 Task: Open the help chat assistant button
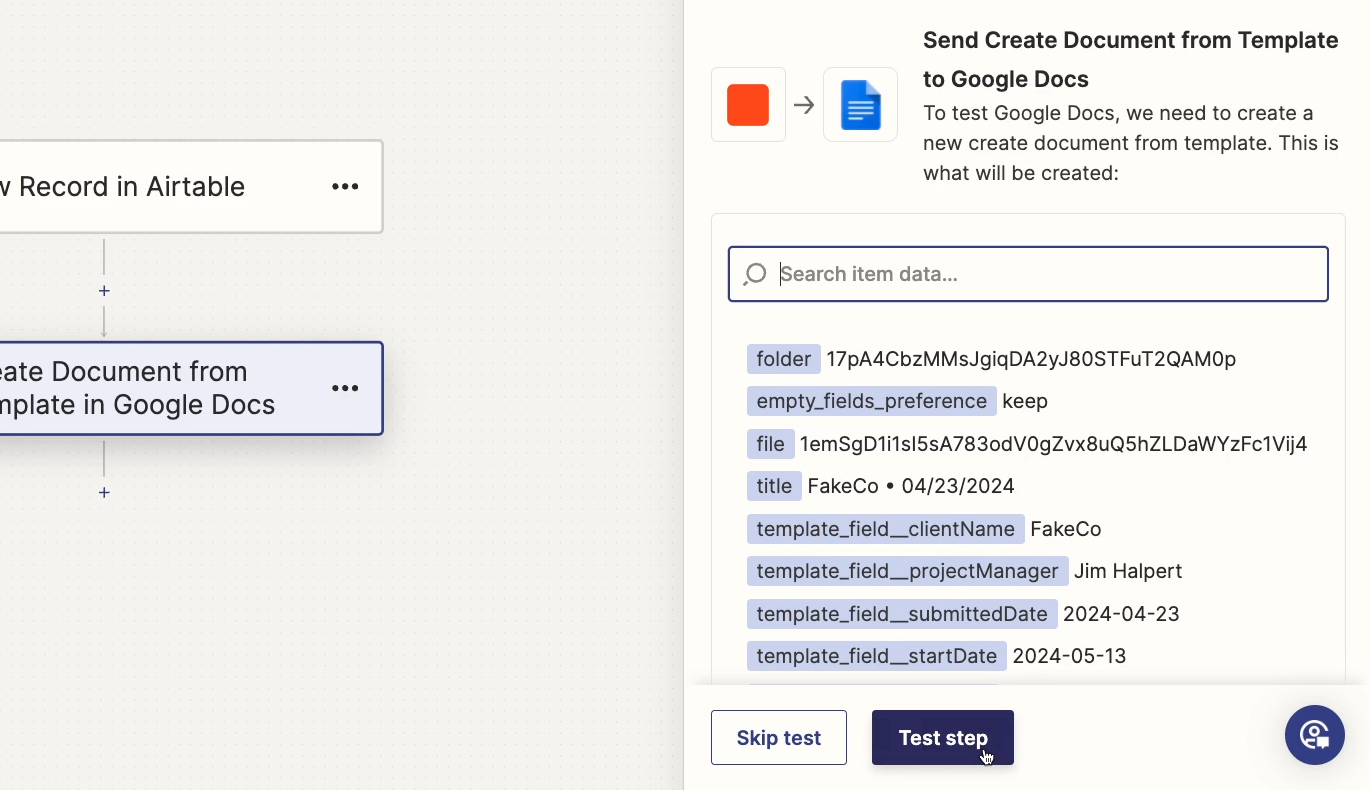click(x=1314, y=735)
